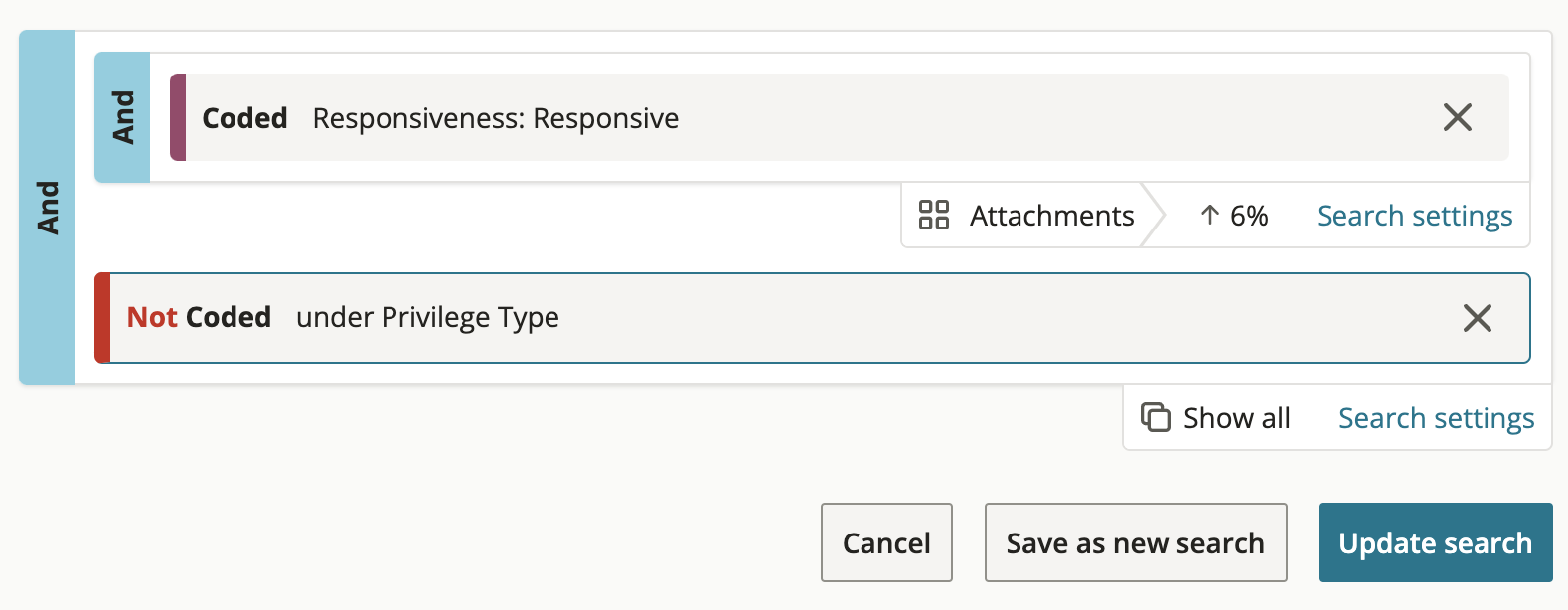The image size is (1568, 610).
Task: Click the purple Coded color strip
Action: [178, 117]
